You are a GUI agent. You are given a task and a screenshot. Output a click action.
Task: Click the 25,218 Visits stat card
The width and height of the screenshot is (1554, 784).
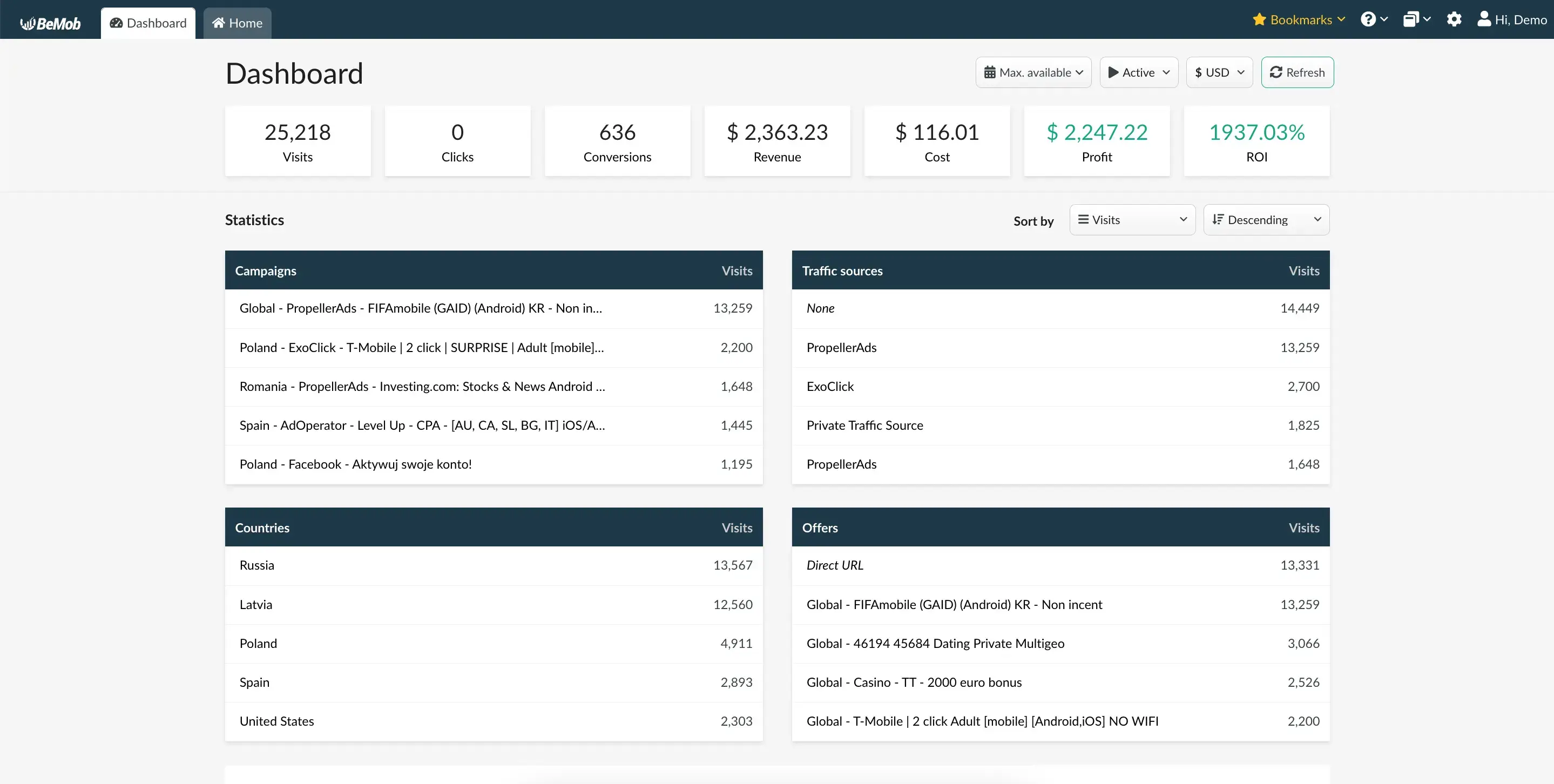coord(298,141)
